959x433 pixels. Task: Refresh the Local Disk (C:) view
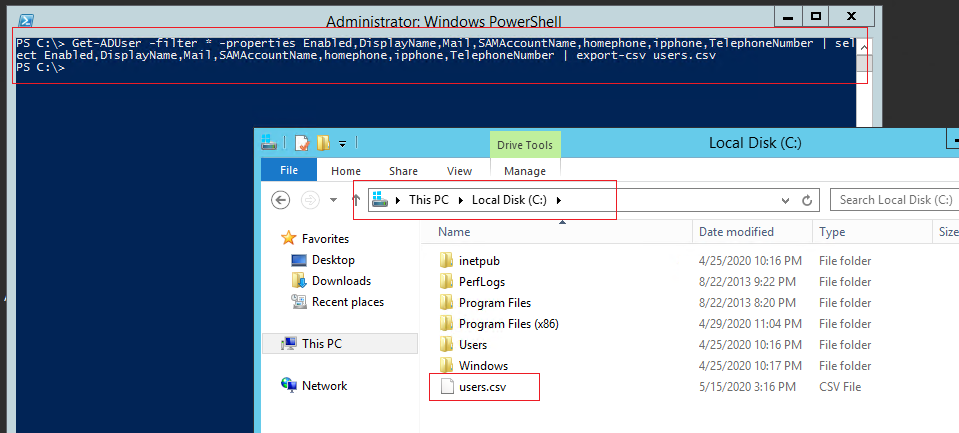tap(807, 200)
